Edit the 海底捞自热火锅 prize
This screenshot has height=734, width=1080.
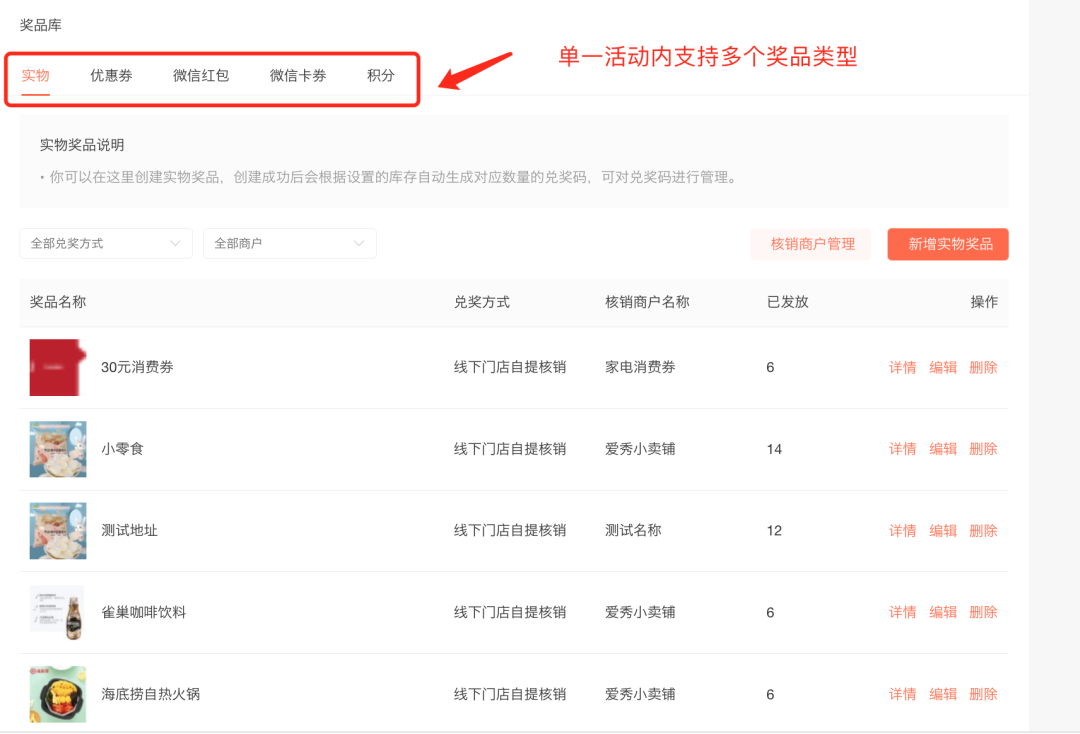pos(942,693)
